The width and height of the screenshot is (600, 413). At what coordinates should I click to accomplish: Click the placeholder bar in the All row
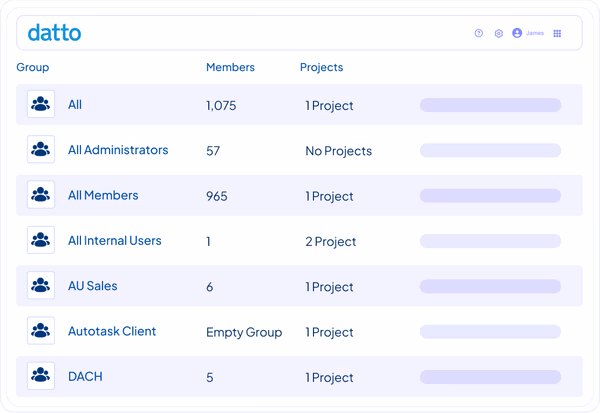491,105
